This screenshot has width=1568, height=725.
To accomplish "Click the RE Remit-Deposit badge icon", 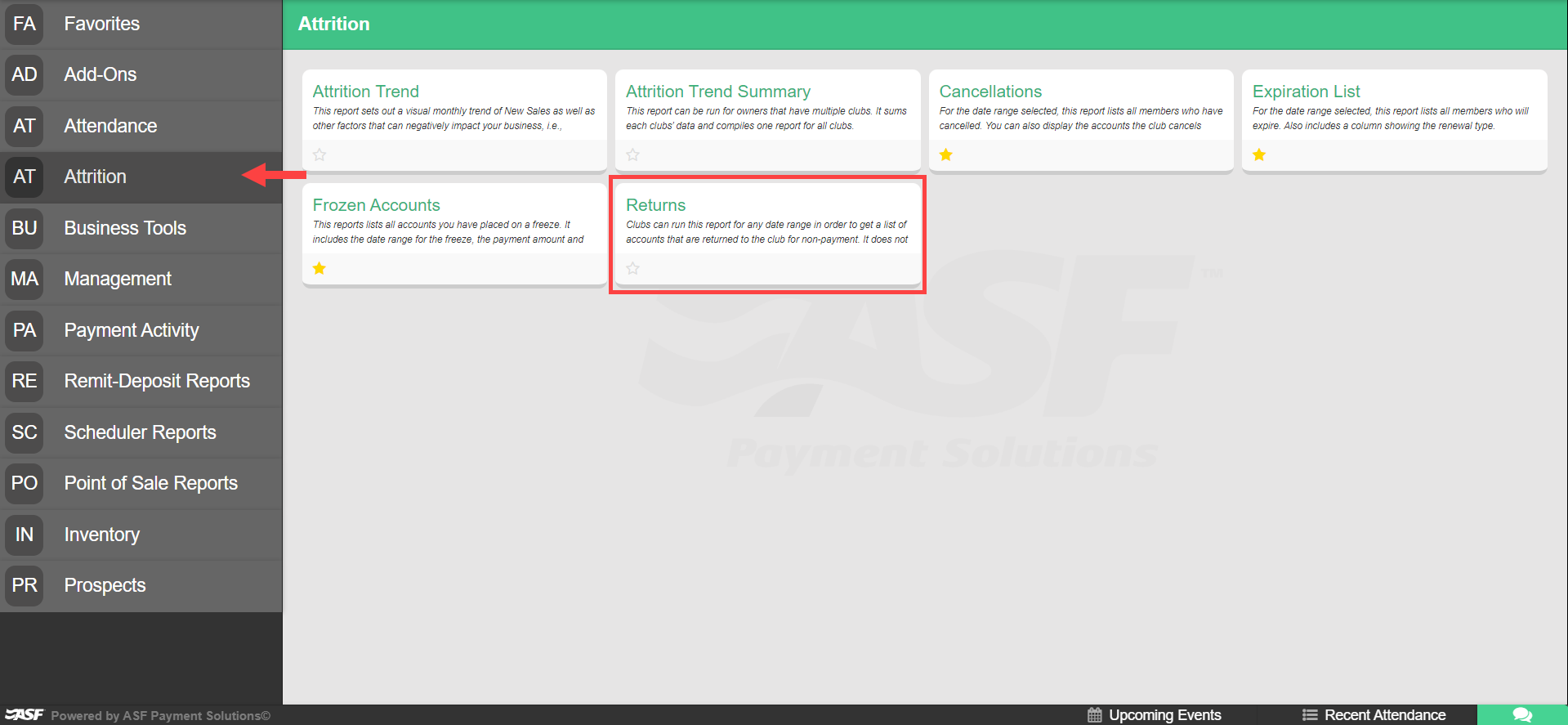I will [24, 381].
